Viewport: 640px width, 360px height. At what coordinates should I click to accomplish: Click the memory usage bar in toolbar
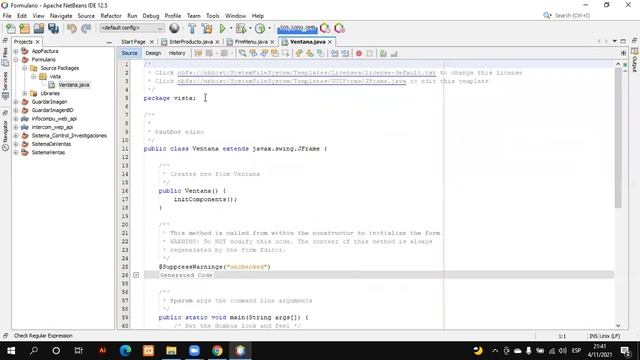(x=297, y=28)
